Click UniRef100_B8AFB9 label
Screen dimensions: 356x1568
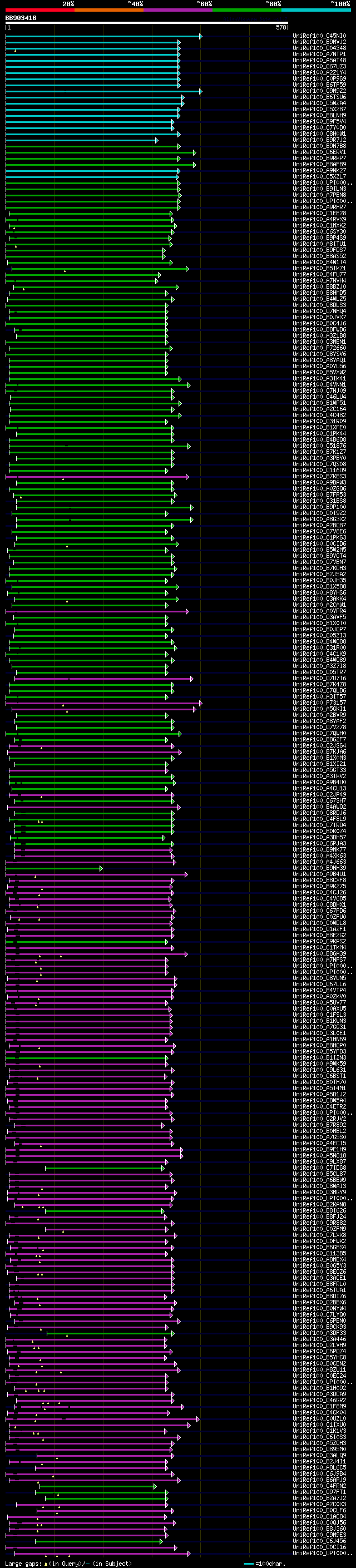click(319, 164)
